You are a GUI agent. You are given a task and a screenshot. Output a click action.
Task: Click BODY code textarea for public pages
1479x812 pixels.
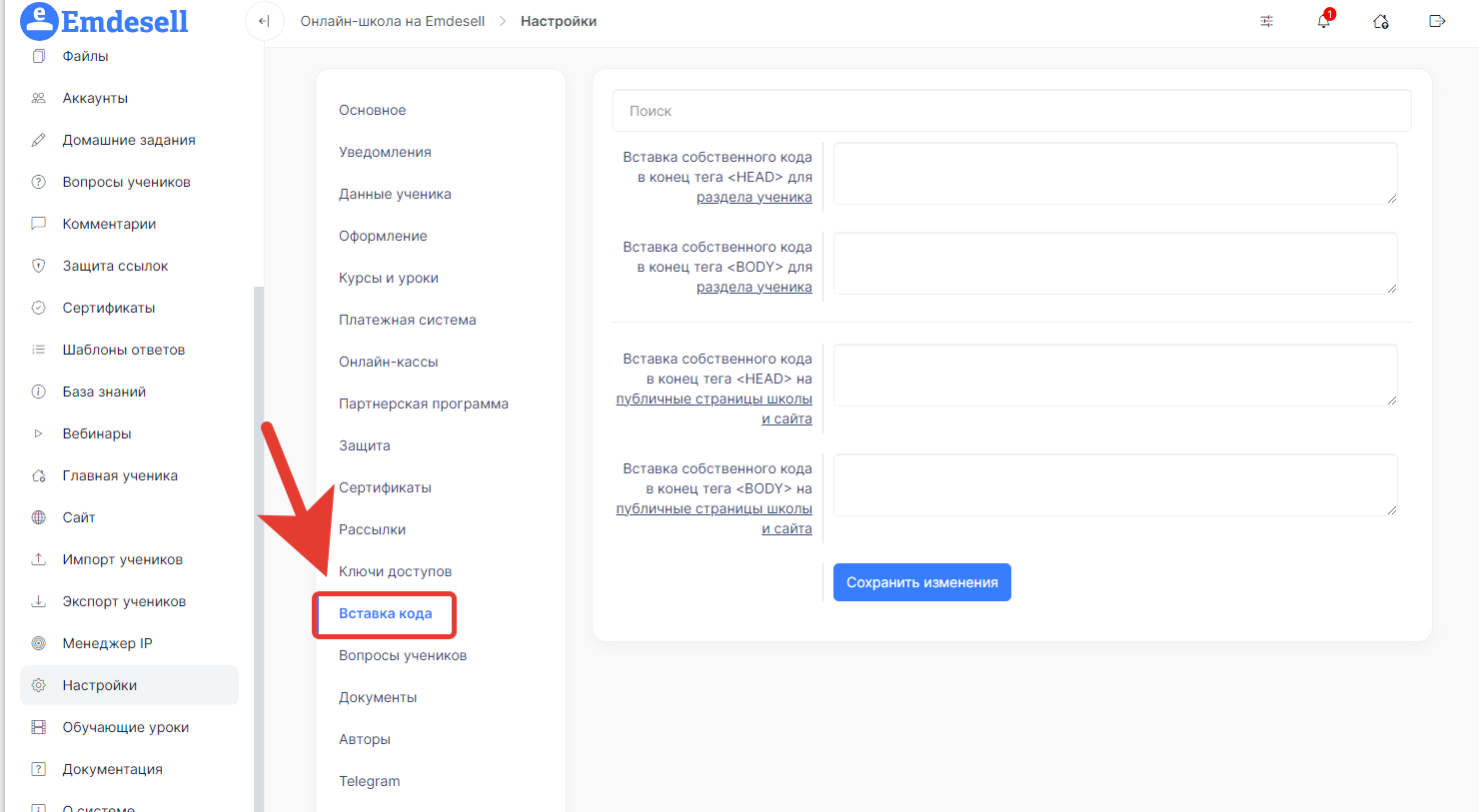point(1114,485)
